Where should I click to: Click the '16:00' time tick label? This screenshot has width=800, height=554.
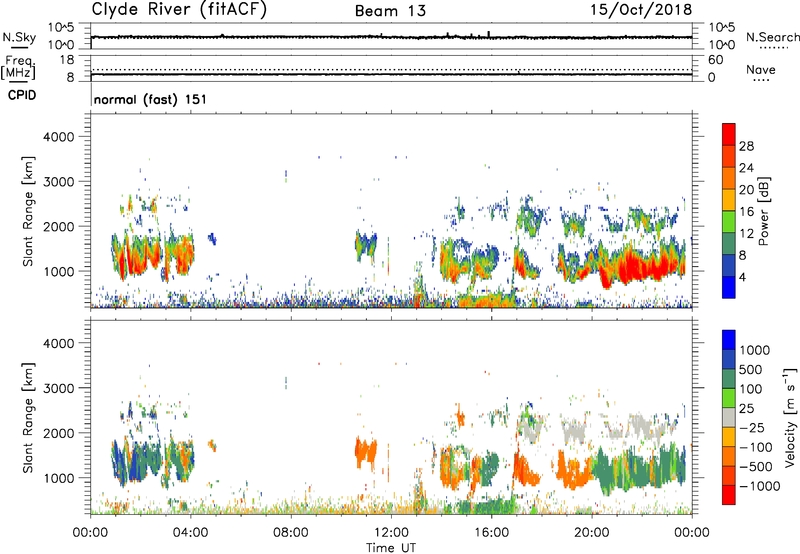[491, 533]
